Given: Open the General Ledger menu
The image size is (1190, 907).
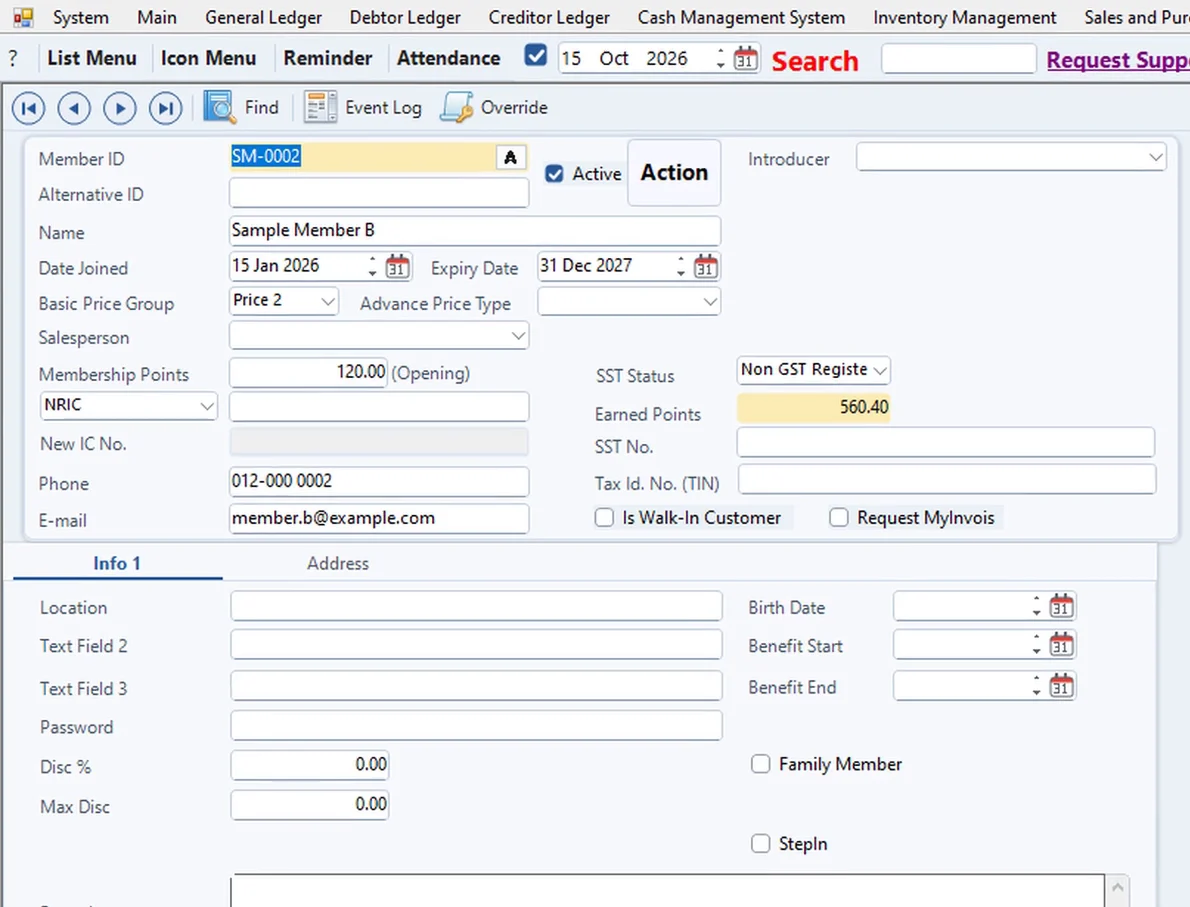Looking at the screenshot, I should tap(263, 17).
